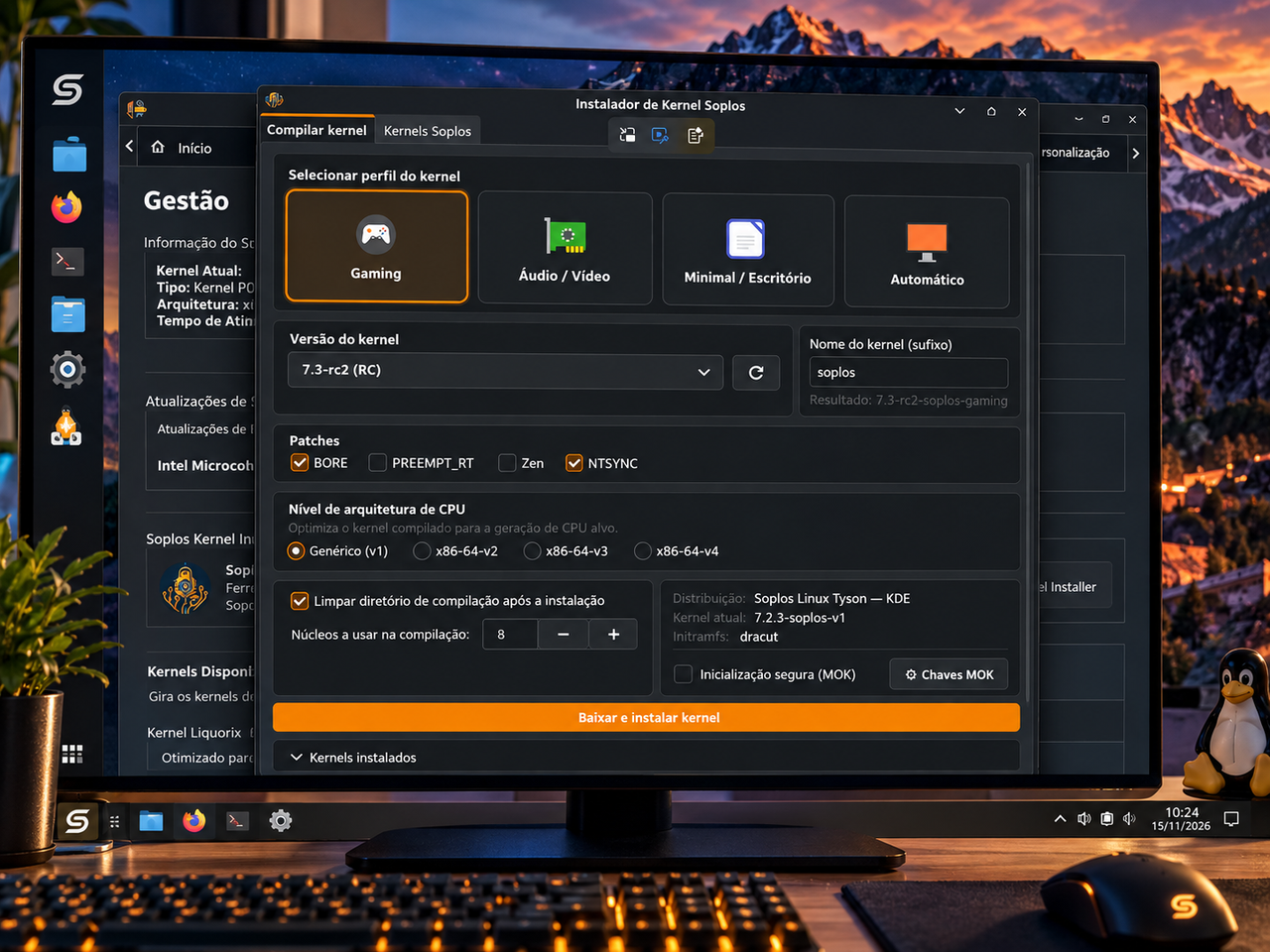Open the terminal from the left dock
The image size is (1270, 952).
click(x=67, y=262)
